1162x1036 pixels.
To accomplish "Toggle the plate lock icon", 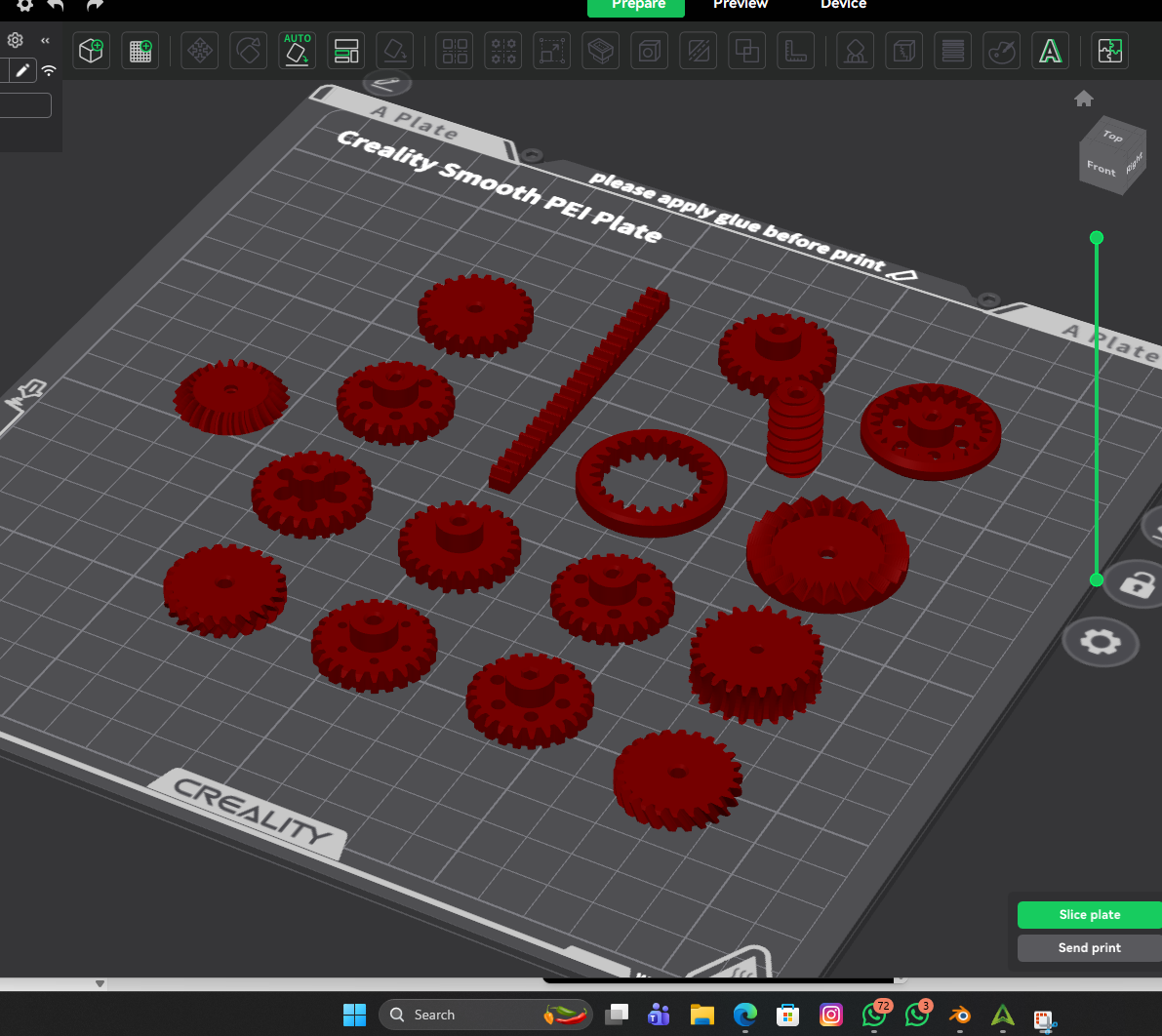I will click(1136, 584).
